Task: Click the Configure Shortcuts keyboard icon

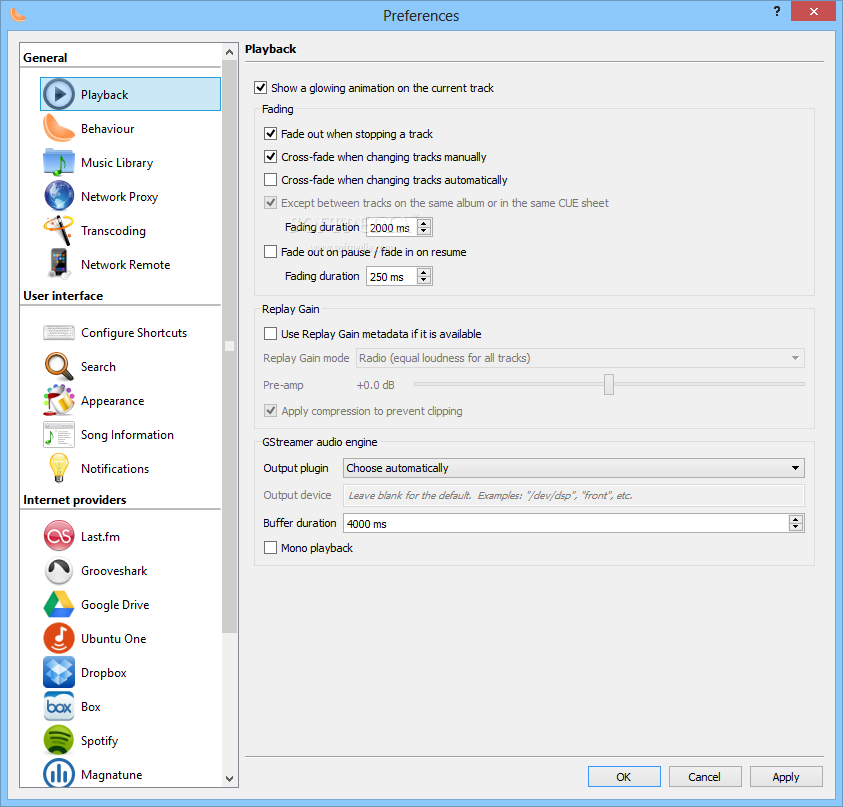Action: [x=59, y=332]
